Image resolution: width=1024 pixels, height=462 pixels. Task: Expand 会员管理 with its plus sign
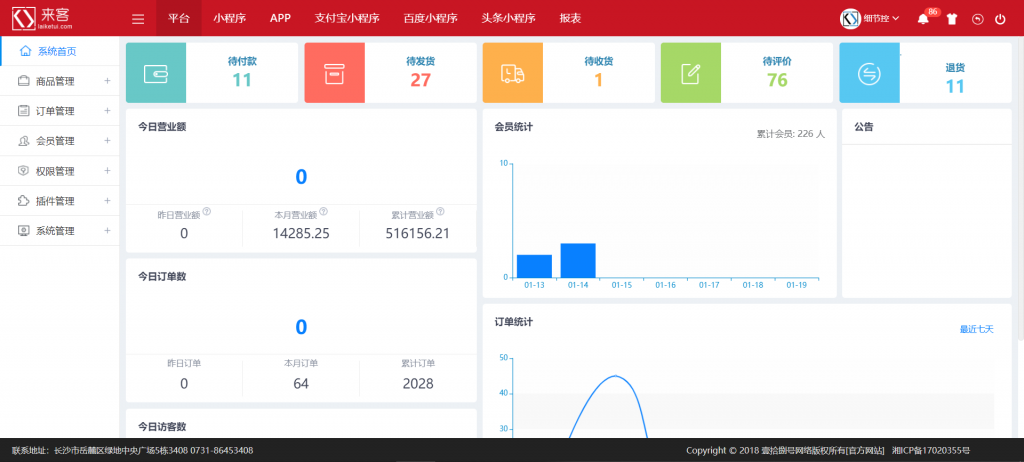[x=107, y=141]
